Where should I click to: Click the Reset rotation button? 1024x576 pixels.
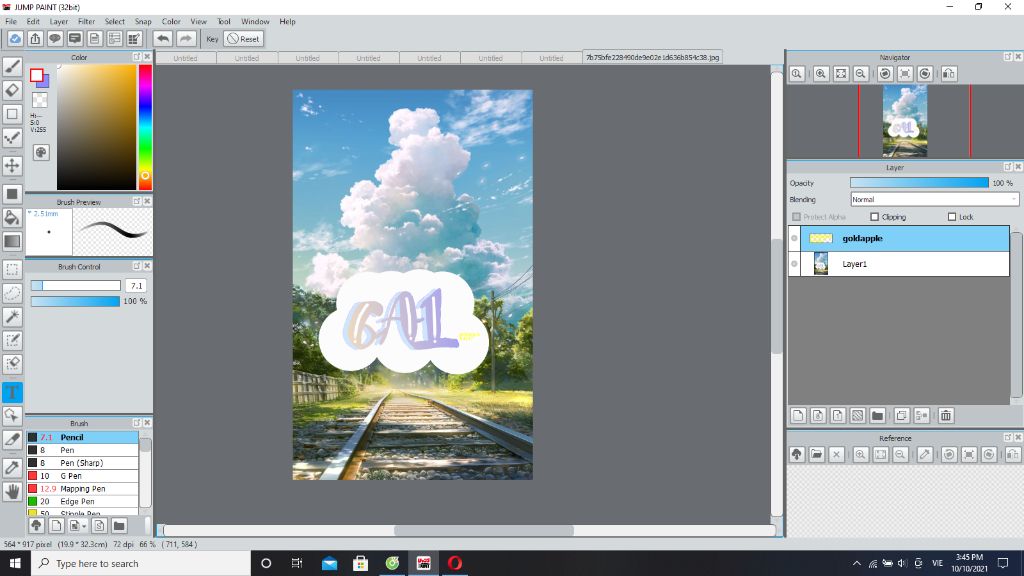[x=244, y=39]
